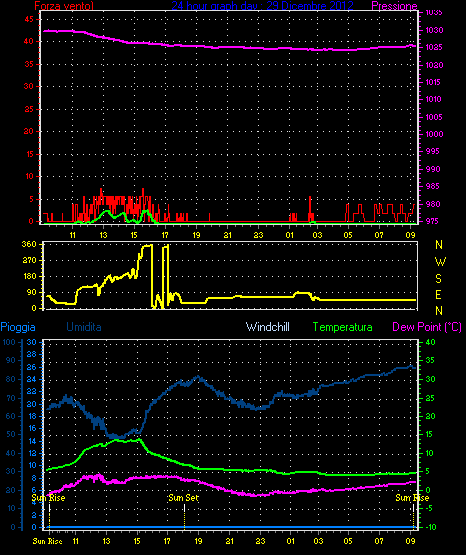
Task: Select pressure axis value 1010
Action: (433, 99)
